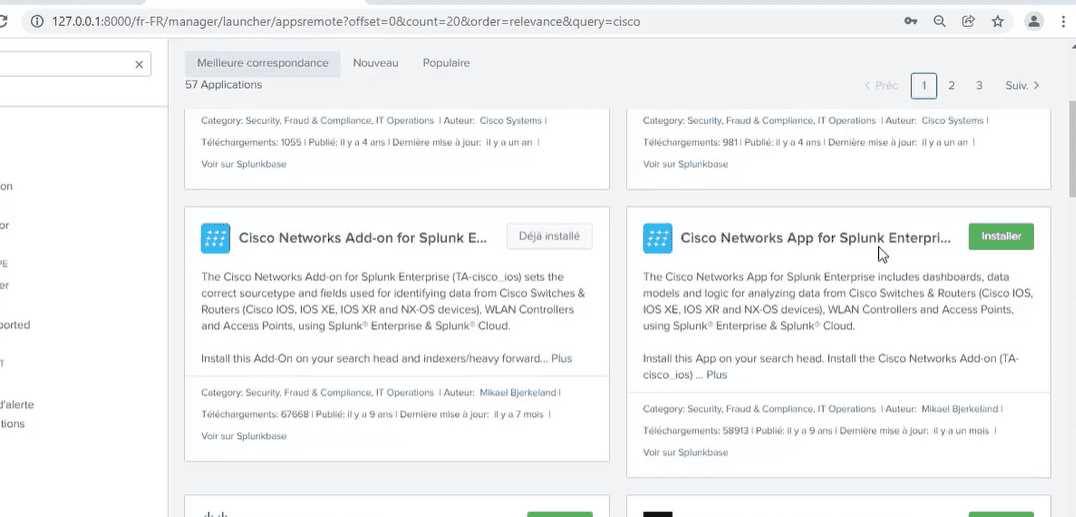Click Security, Fraud & Compliance category in Add-on card
The width and height of the screenshot is (1076, 517).
point(309,393)
